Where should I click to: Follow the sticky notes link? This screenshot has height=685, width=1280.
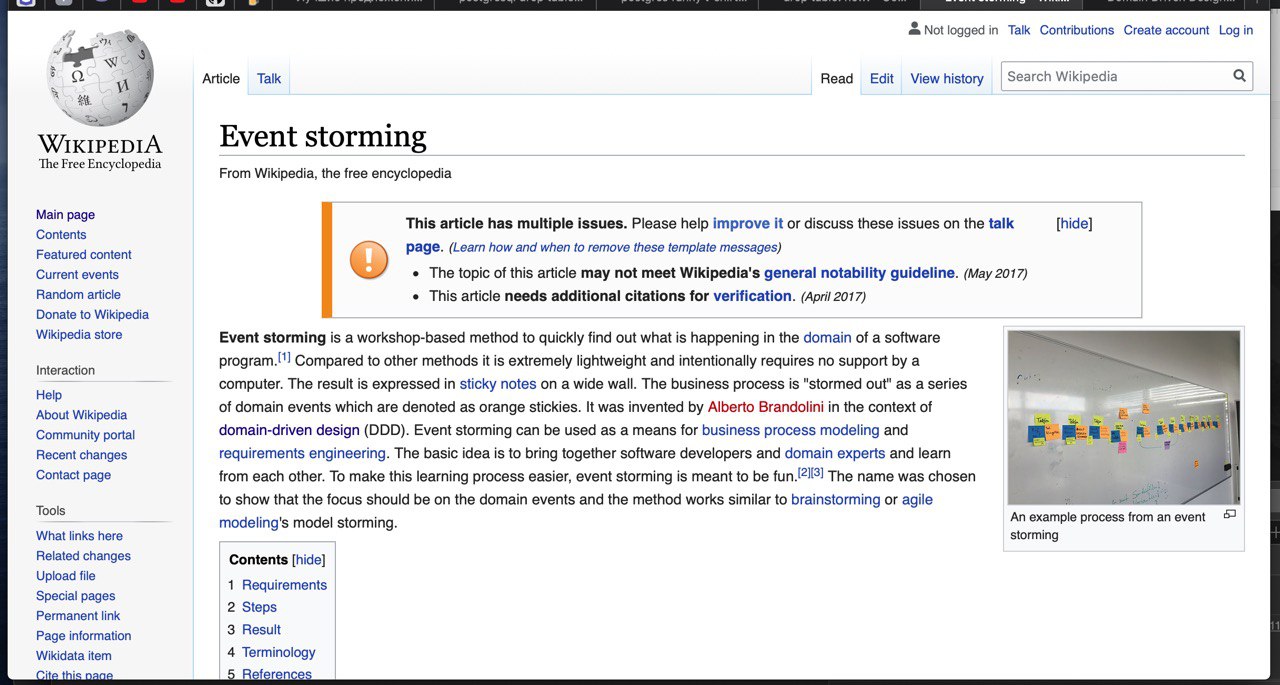(x=498, y=384)
